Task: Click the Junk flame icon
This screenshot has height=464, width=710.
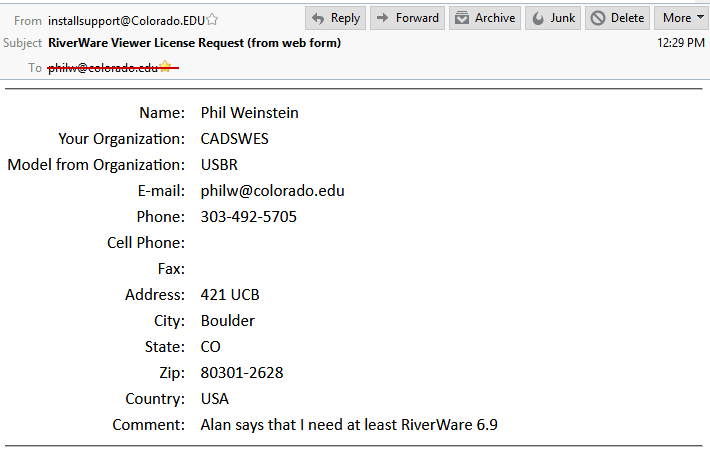Action: [538, 19]
